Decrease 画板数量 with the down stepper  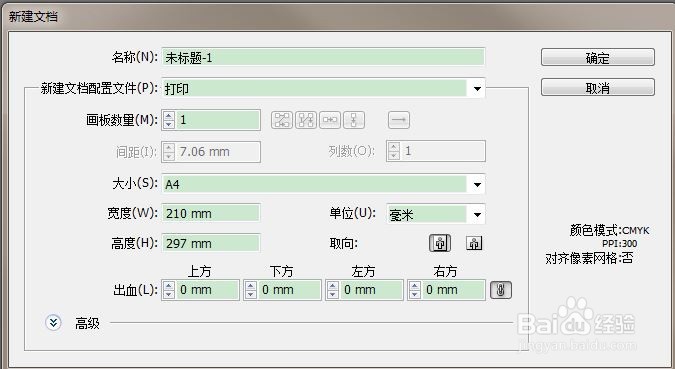pyautogui.click(x=169, y=124)
